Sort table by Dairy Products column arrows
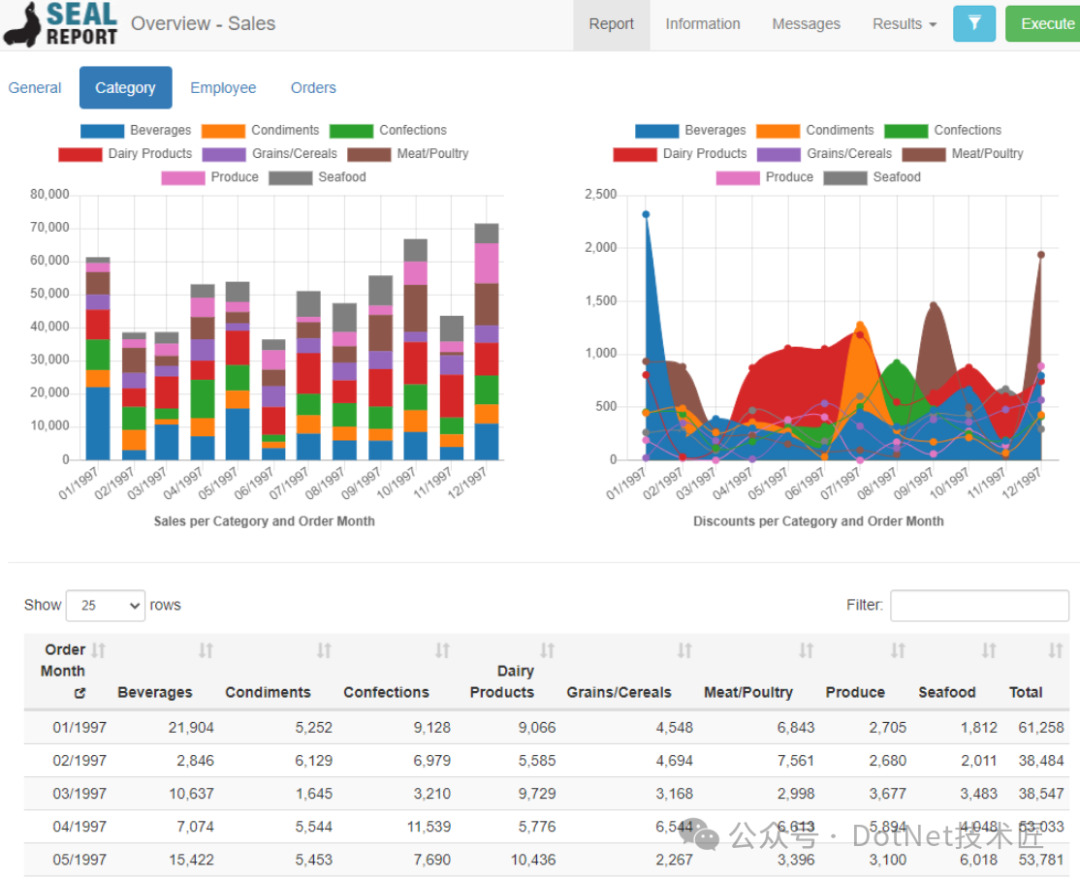This screenshot has width=1080, height=879. pos(547,651)
